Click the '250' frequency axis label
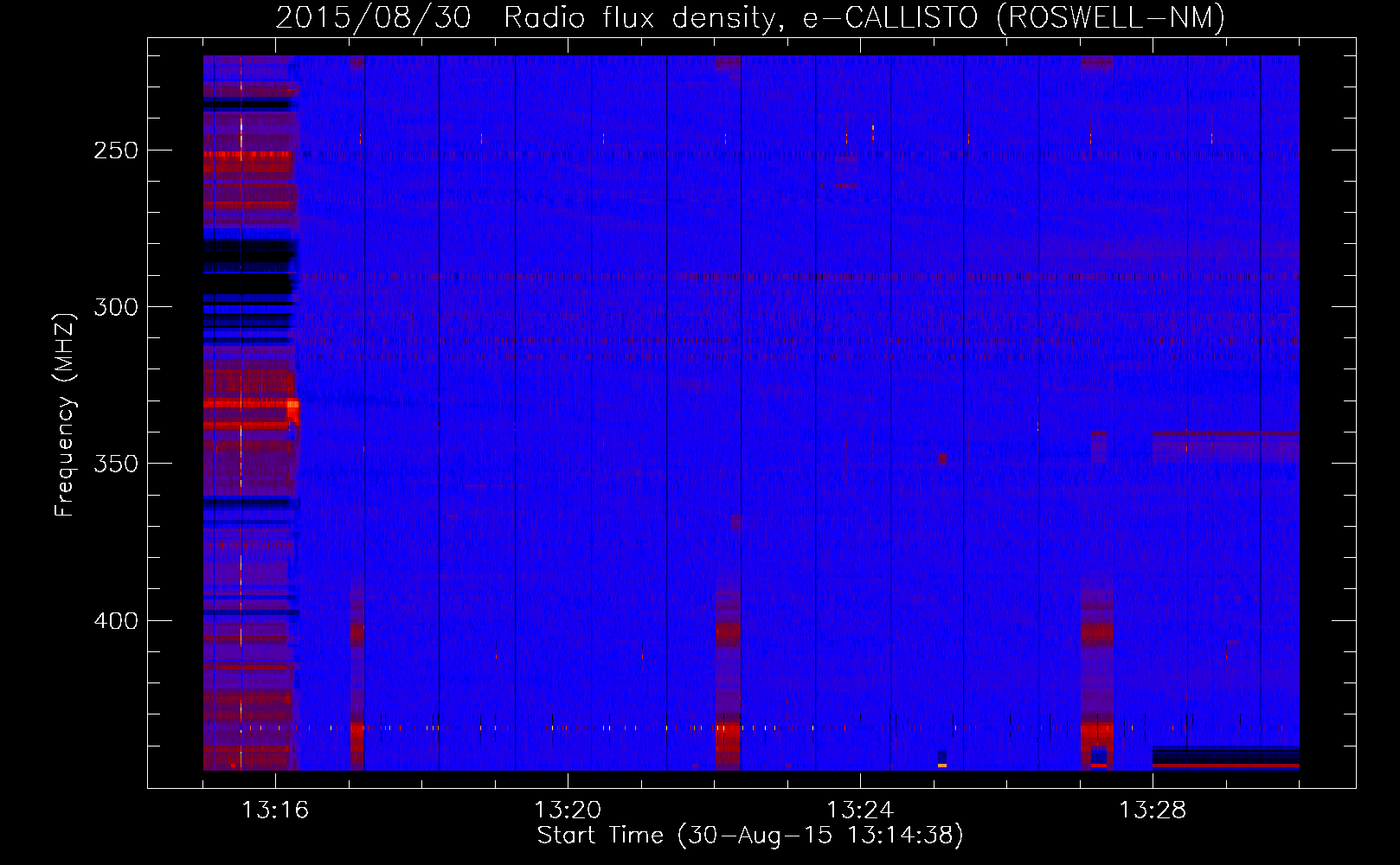Image resolution: width=1400 pixels, height=865 pixels. 116,151
